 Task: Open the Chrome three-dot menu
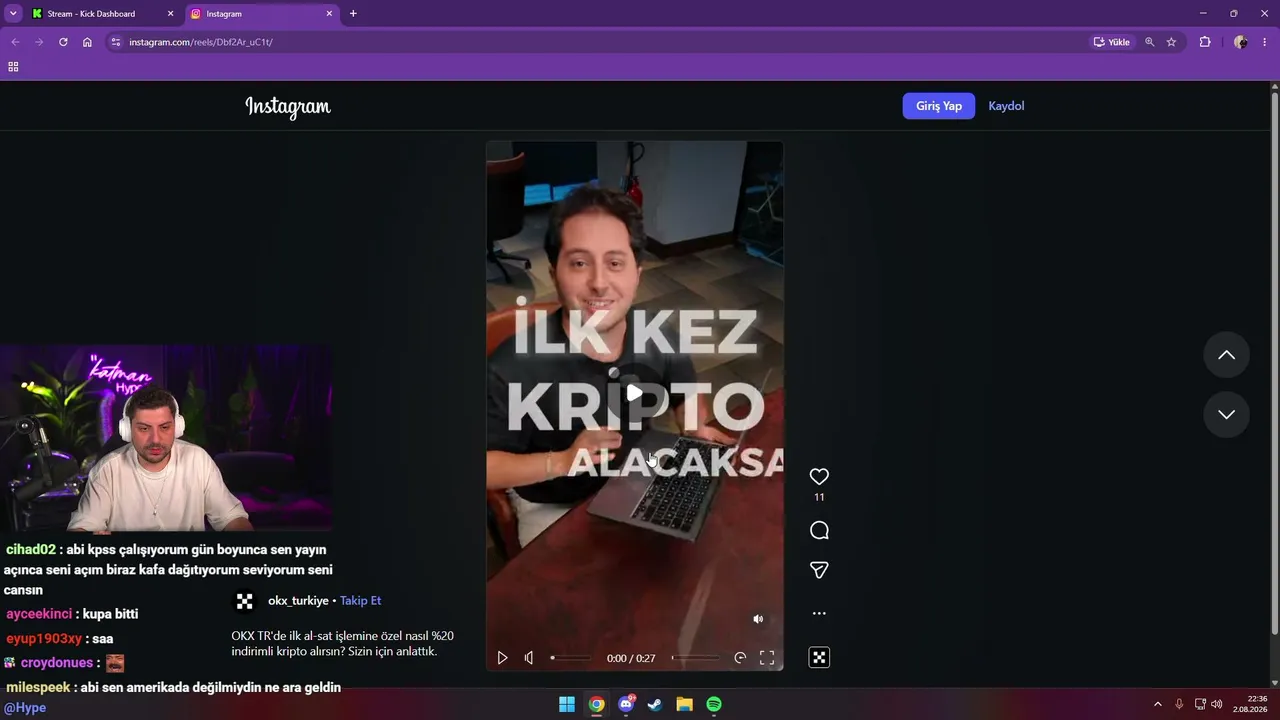tap(1265, 42)
